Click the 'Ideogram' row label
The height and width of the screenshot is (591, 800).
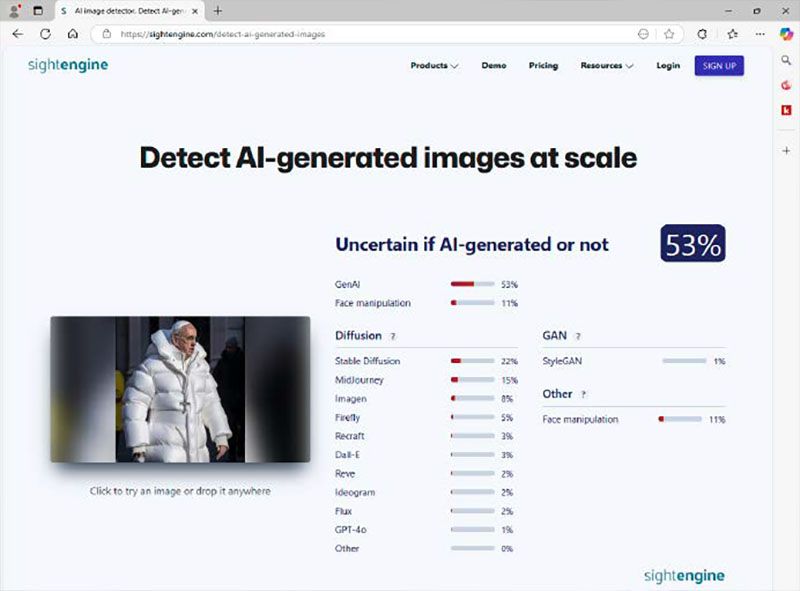[355, 492]
